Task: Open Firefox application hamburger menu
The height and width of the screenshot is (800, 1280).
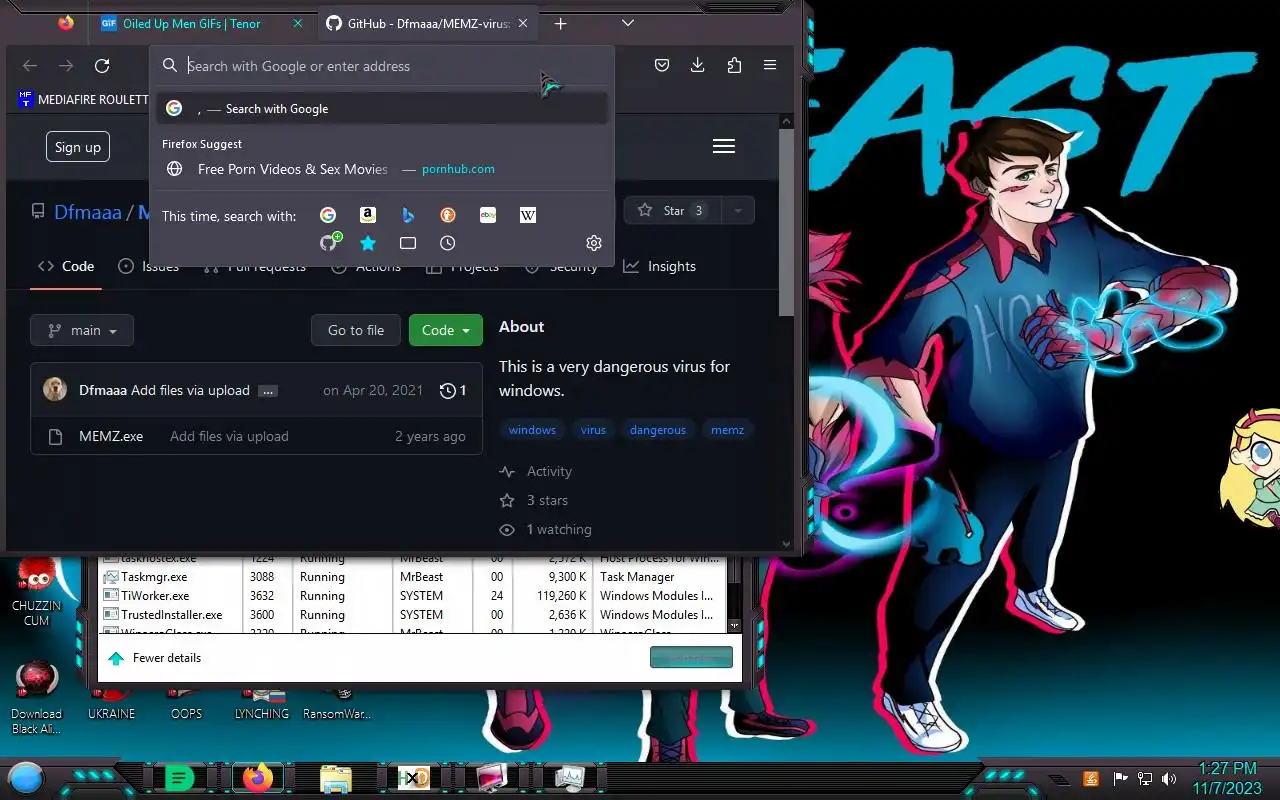Action: point(770,65)
